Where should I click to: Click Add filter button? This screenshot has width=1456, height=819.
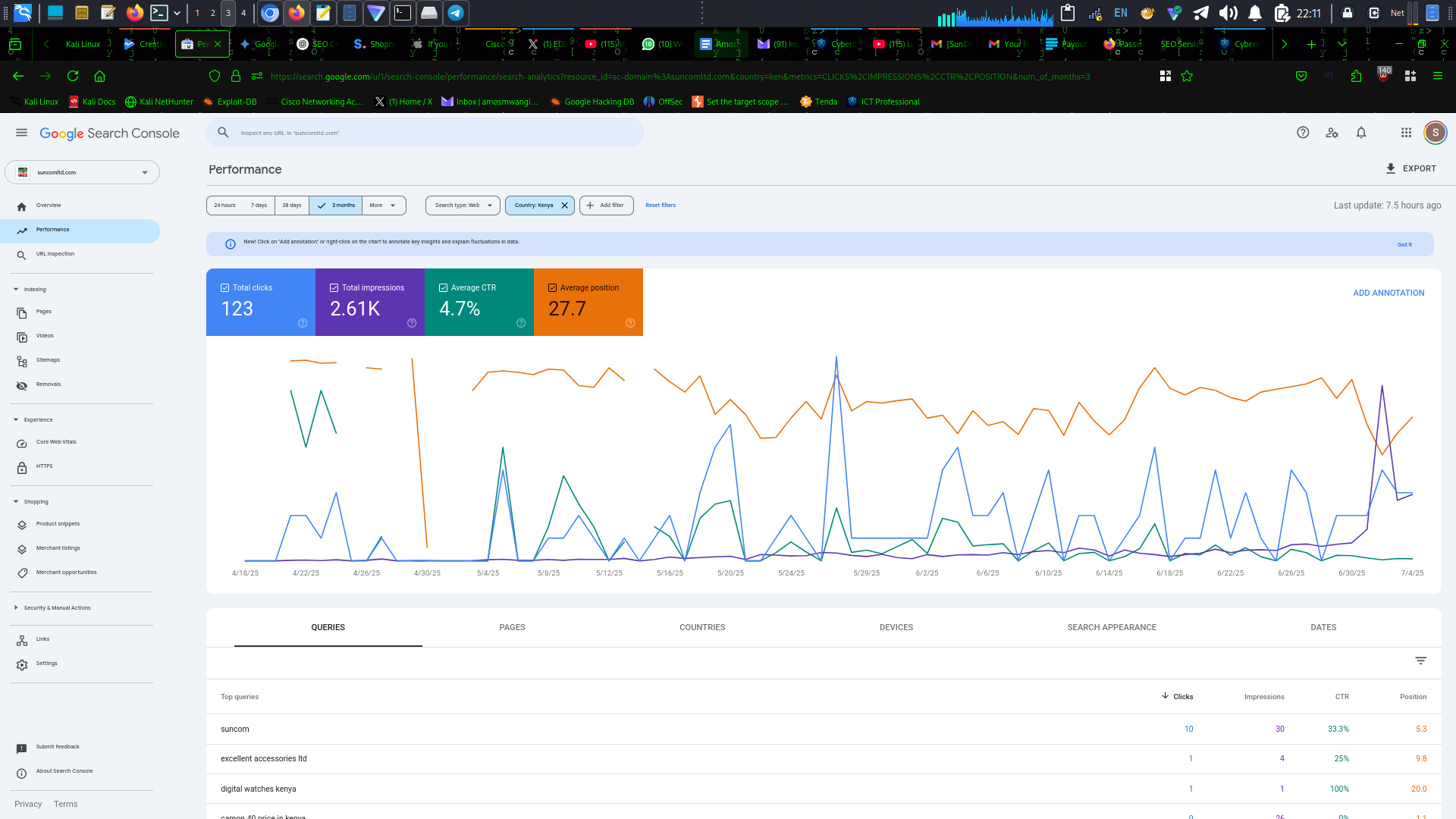(x=606, y=206)
